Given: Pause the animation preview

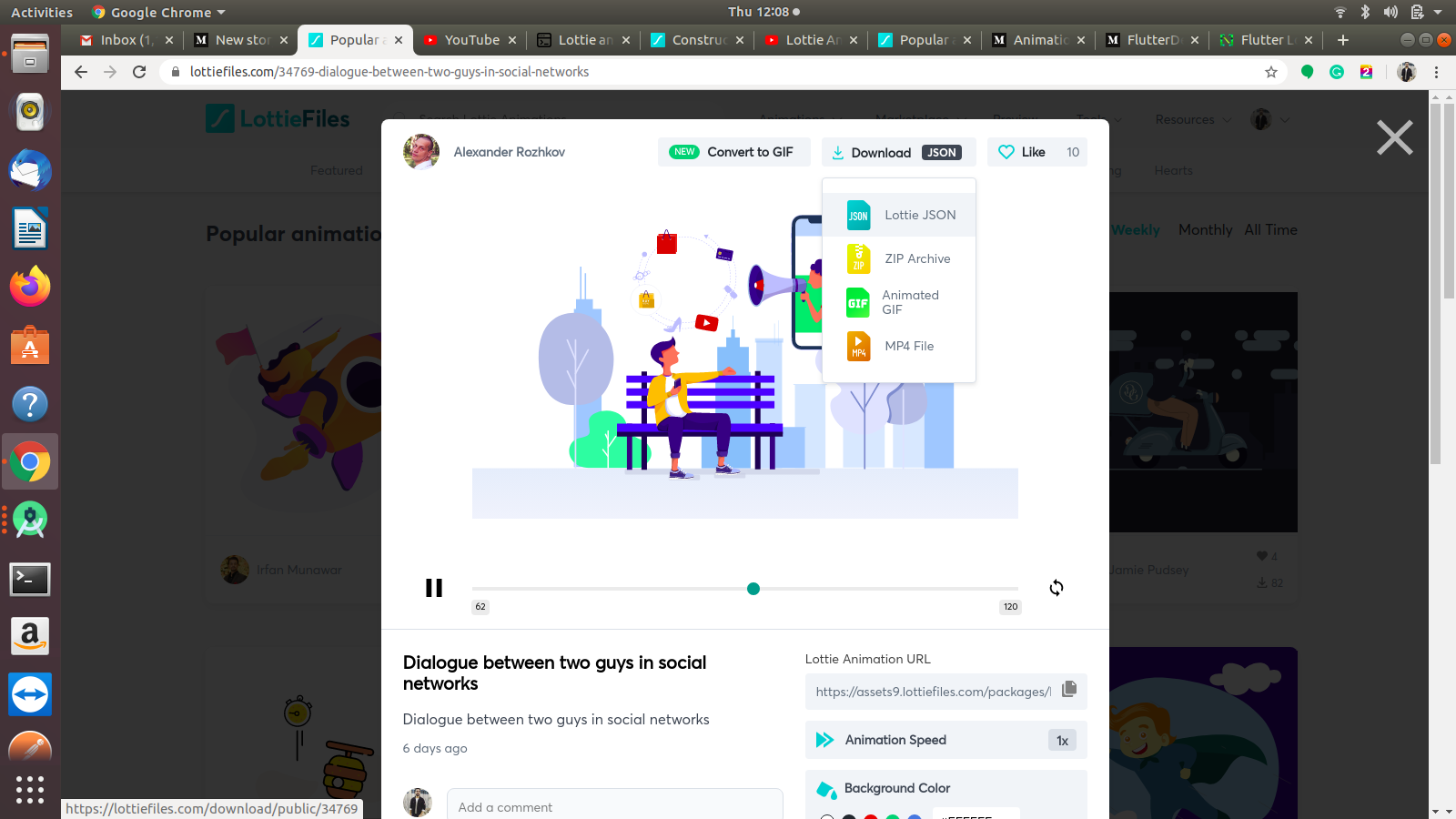Looking at the screenshot, I should click(434, 588).
